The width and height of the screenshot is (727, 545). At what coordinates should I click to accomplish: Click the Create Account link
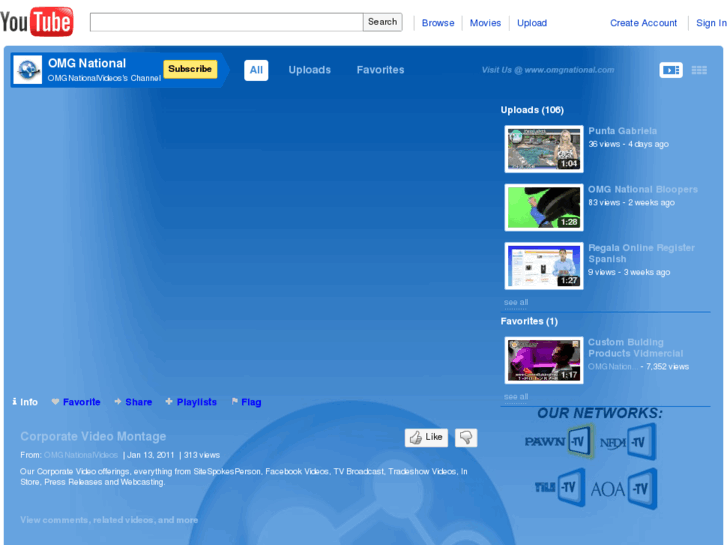pyautogui.click(x=643, y=23)
